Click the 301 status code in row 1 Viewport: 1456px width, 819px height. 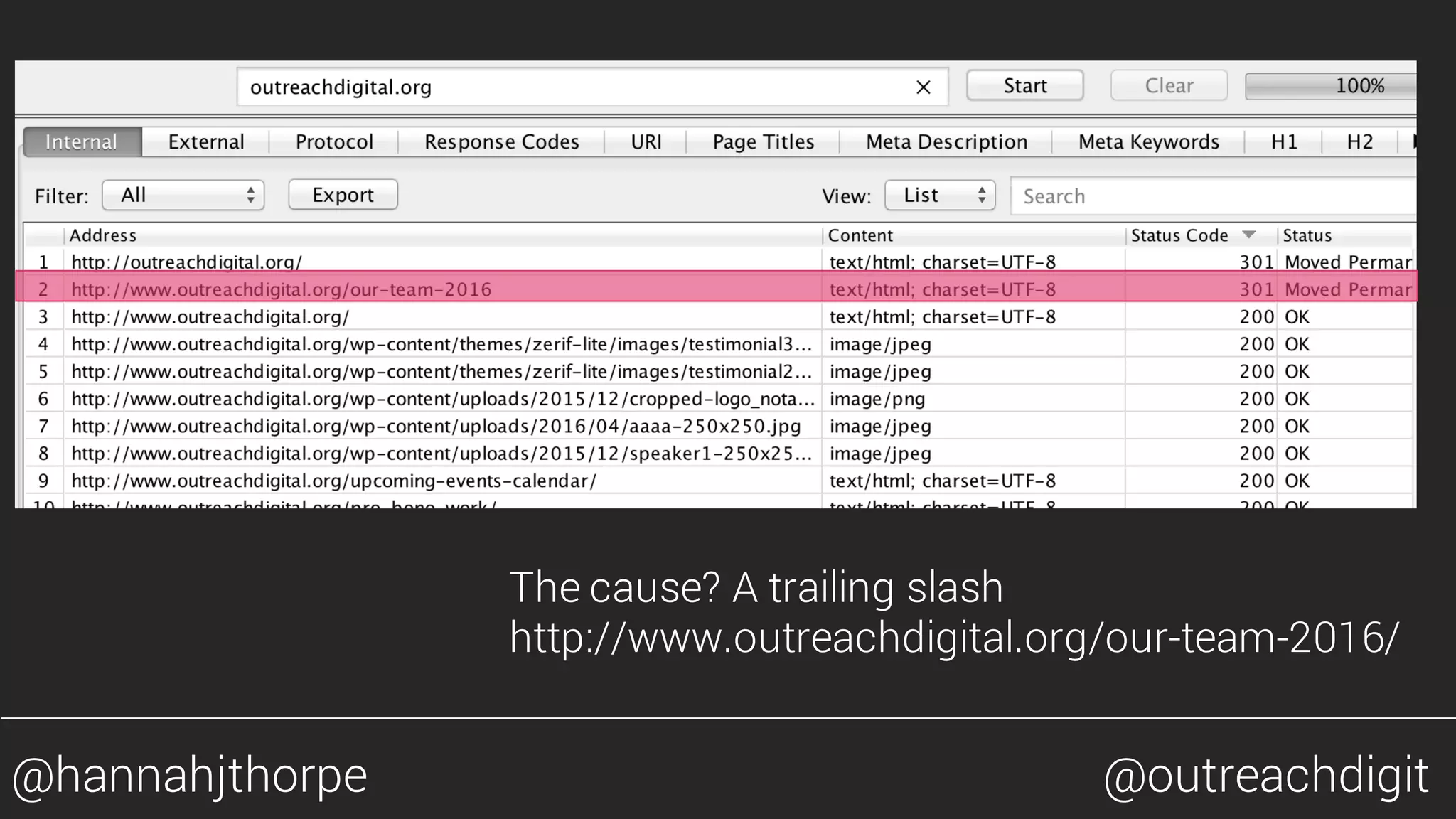point(1256,262)
